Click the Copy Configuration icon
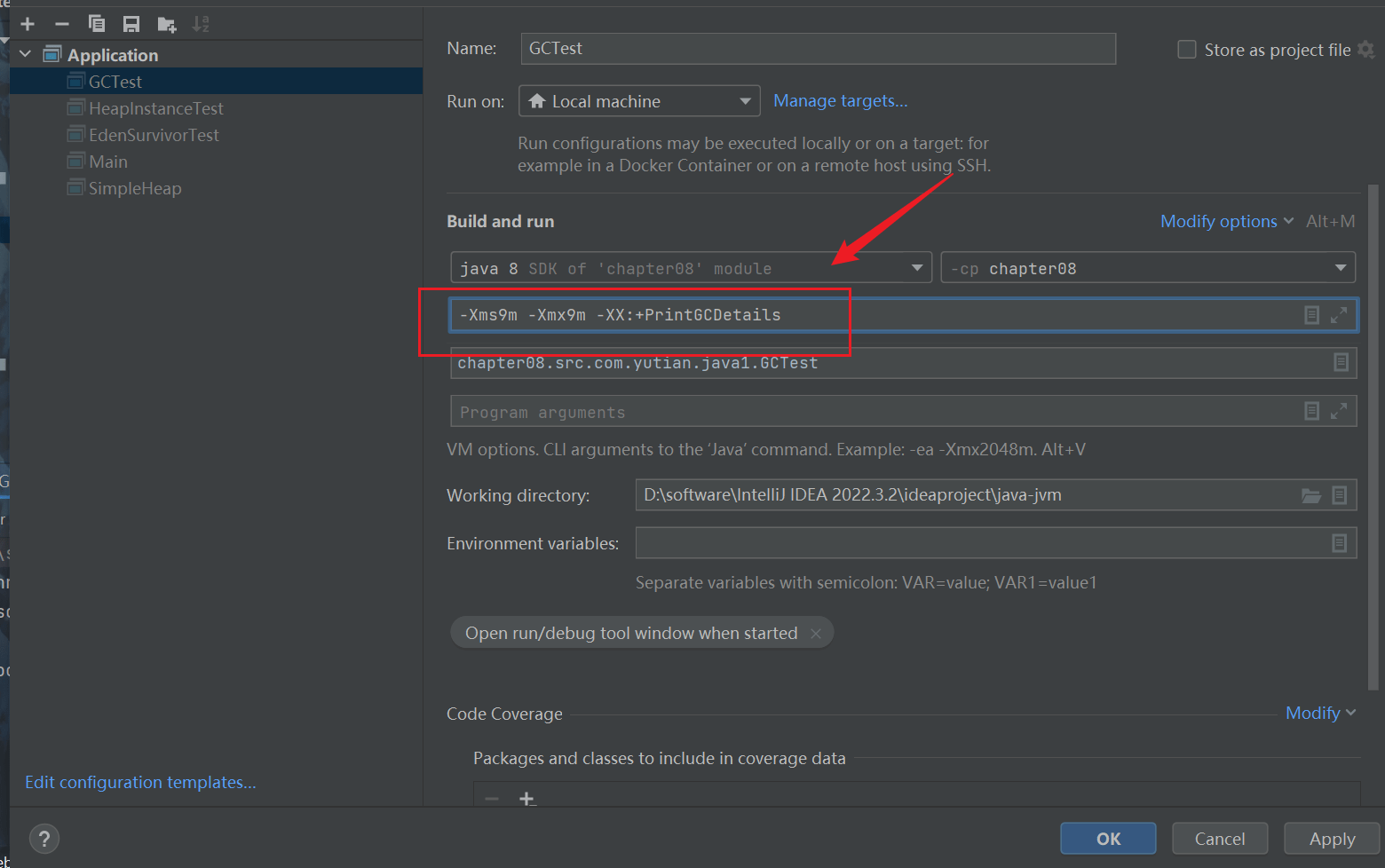The image size is (1385, 868). [x=97, y=24]
